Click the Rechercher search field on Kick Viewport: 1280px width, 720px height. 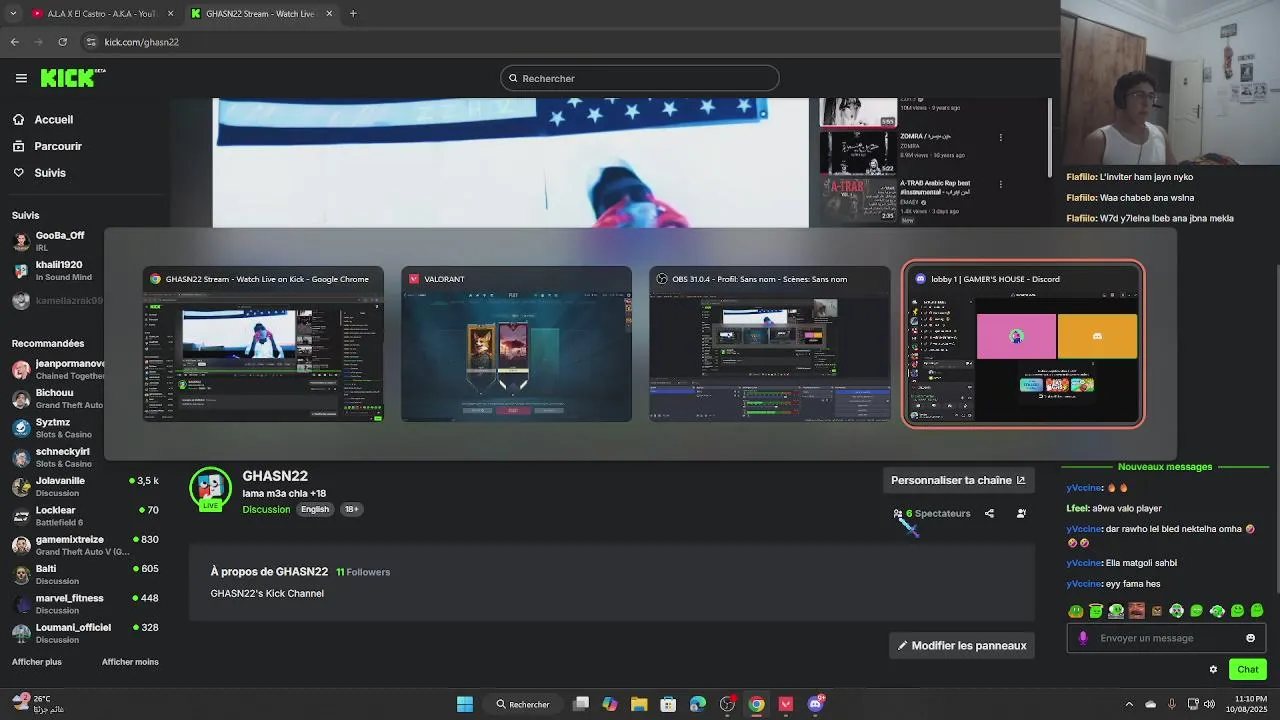(x=640, y=78)
